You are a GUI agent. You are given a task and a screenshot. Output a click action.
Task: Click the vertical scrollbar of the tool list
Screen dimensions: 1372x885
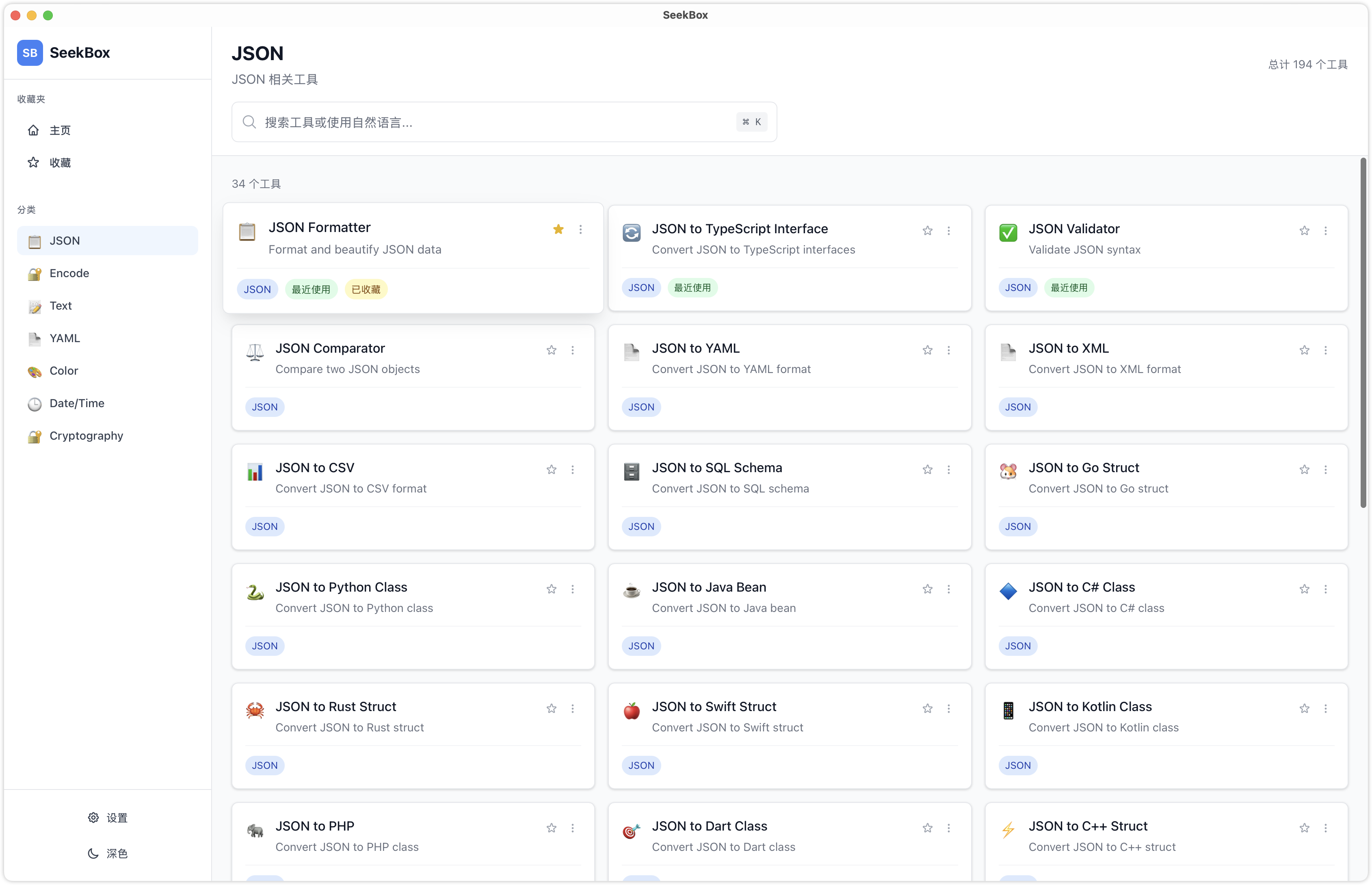pyautogui.click(x=1363, y=333)
